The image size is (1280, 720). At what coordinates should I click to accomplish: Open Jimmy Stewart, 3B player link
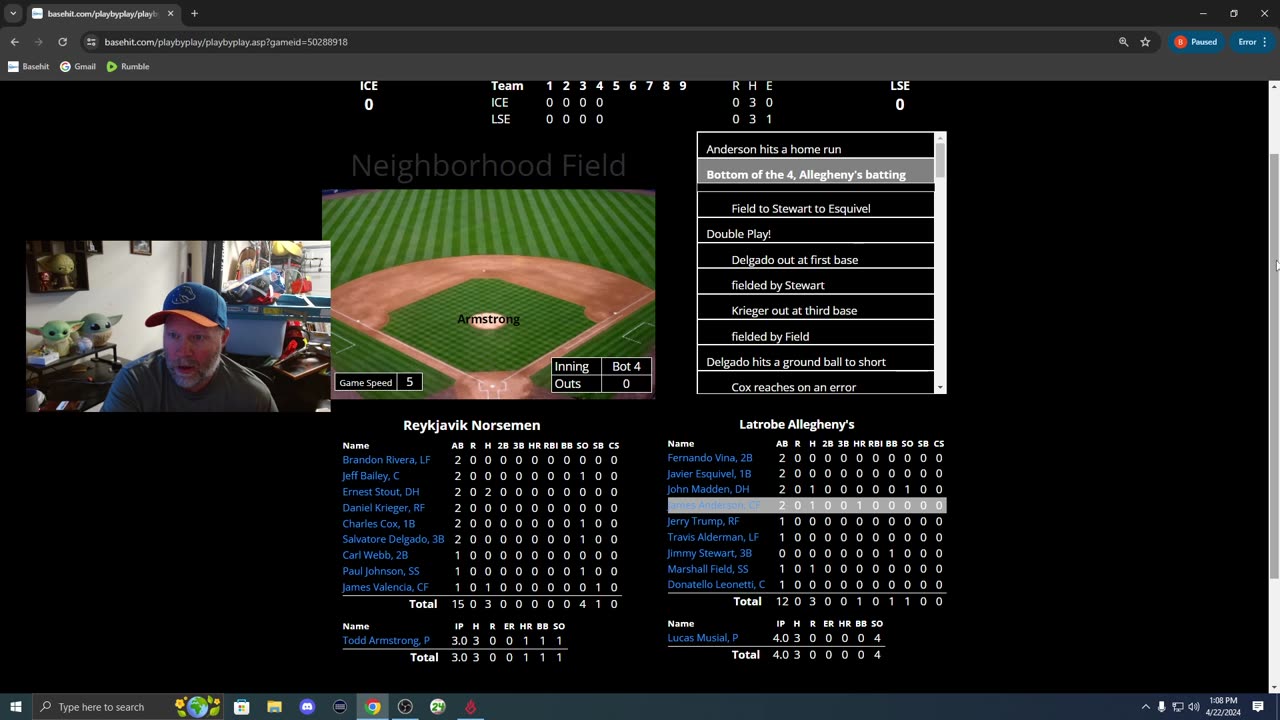click(709, 553)
